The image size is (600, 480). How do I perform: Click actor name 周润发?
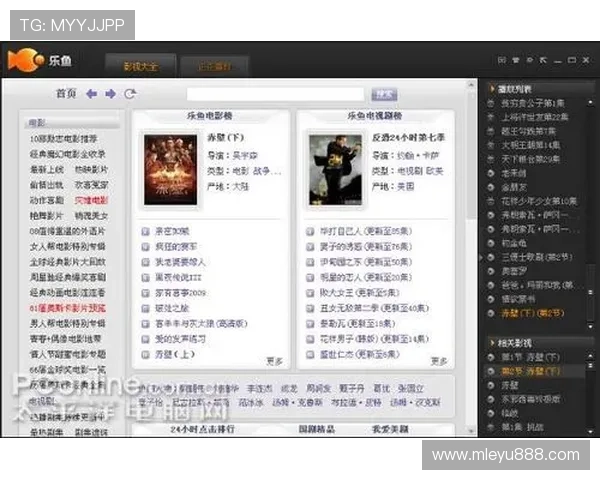point(318,389)
